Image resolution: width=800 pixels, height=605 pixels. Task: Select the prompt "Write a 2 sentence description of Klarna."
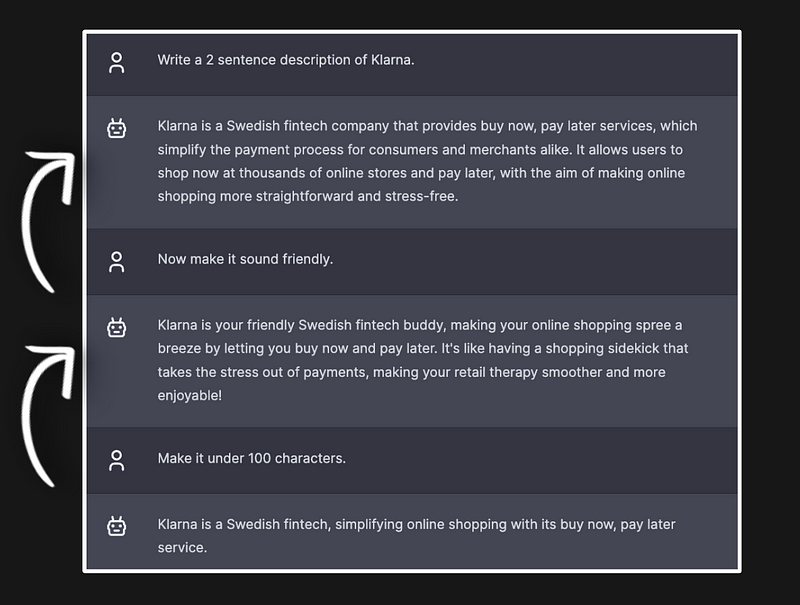click(x=285, y=60)
